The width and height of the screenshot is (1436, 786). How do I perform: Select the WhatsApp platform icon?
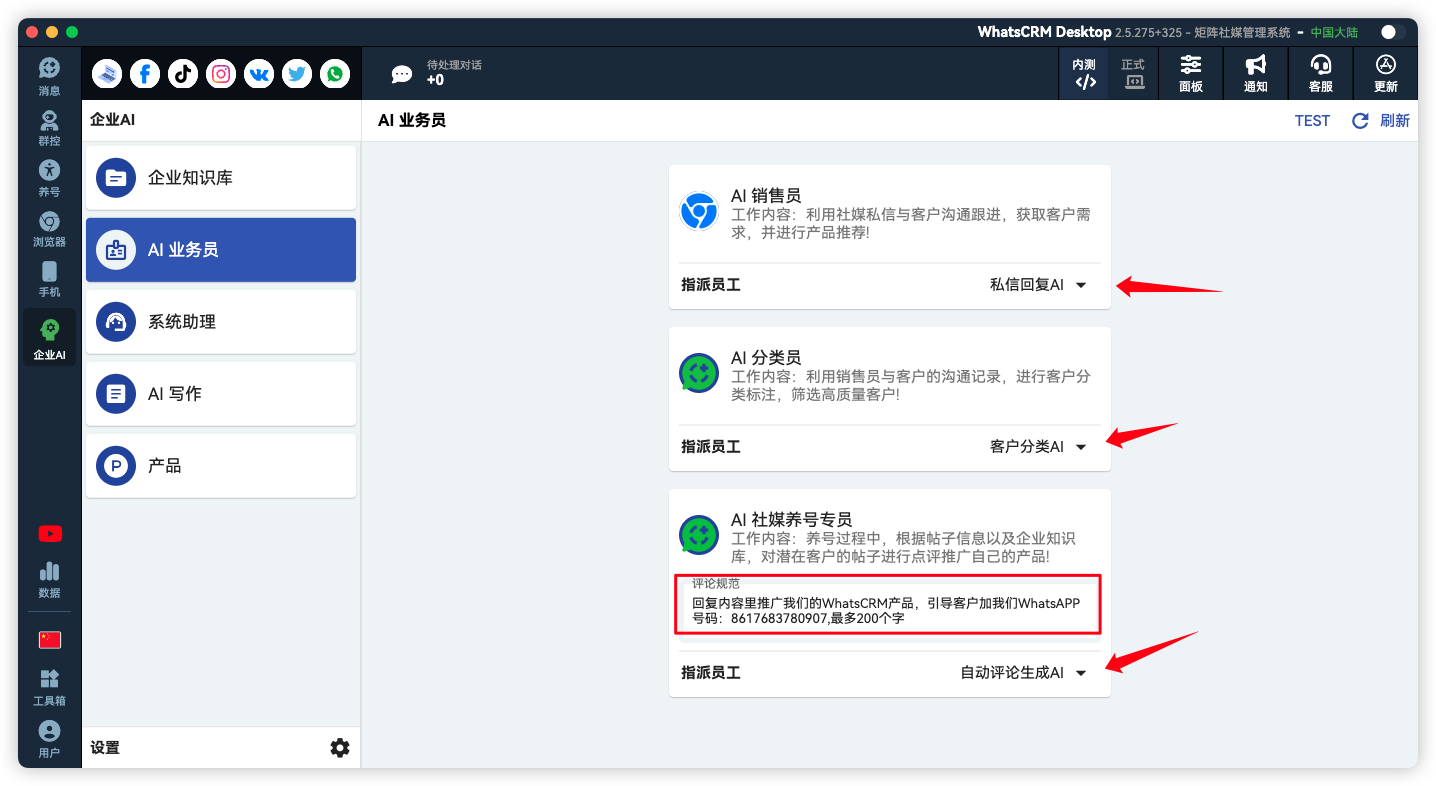tap(335, 73)
